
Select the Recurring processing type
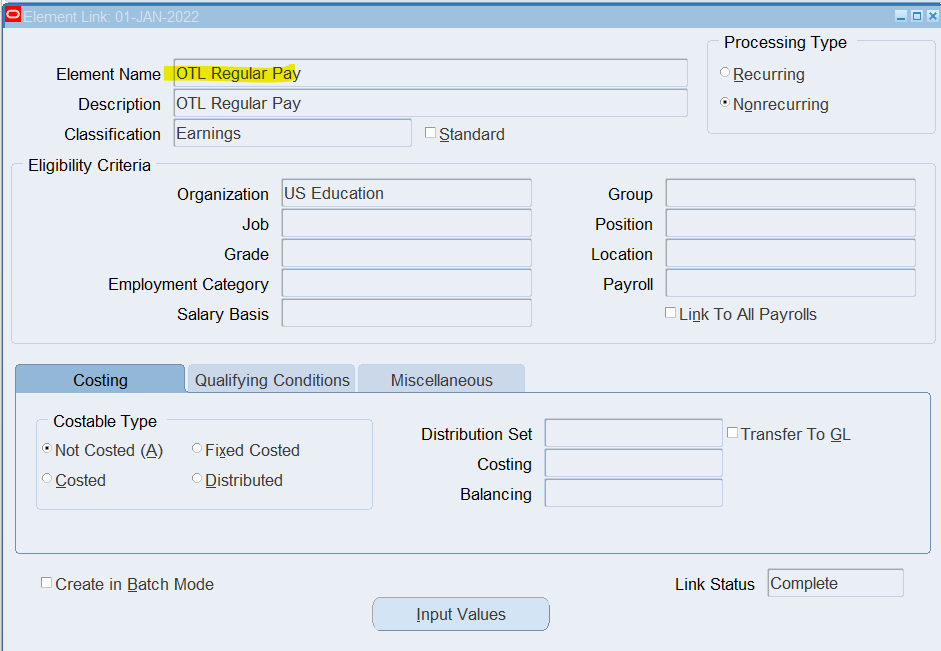pyautogui.click(x=725, y=73)
